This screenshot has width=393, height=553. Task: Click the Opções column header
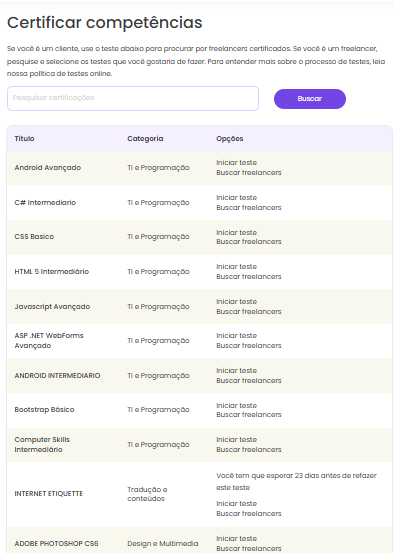click(230, 139)
